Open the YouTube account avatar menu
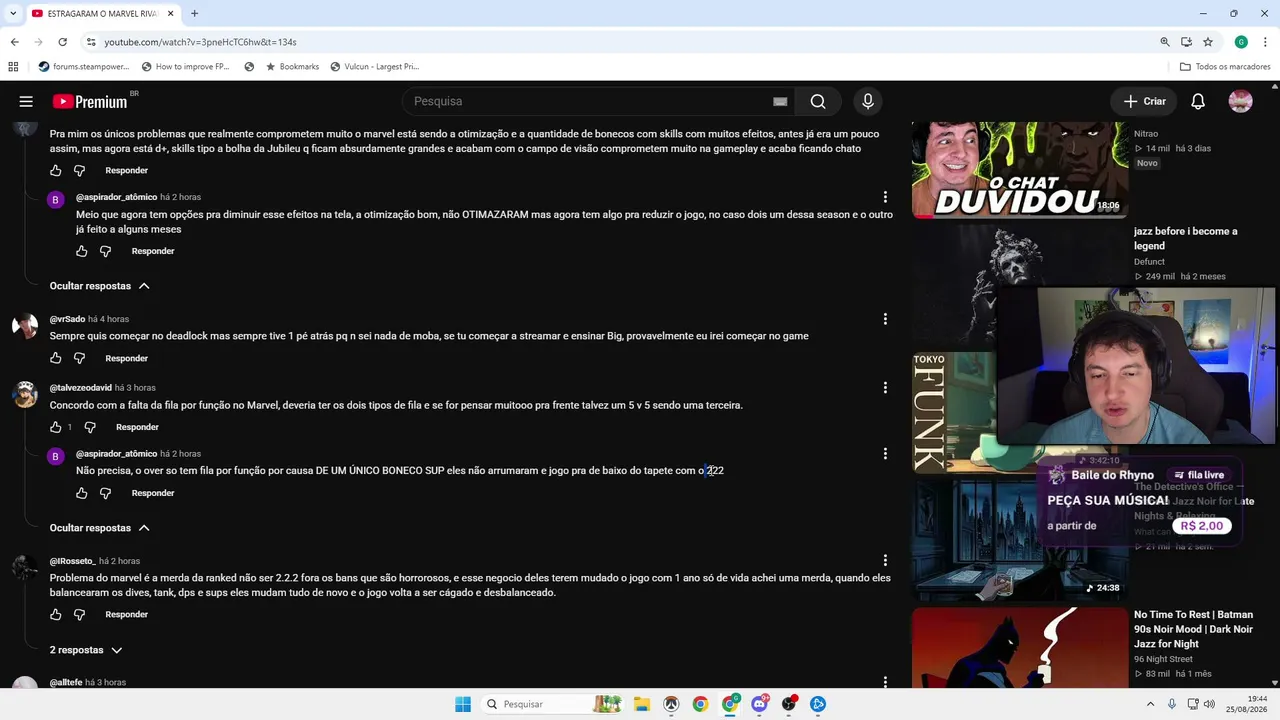This screenshot has height=720, width=1280. pyautogui.click(x=1241, y=101)
